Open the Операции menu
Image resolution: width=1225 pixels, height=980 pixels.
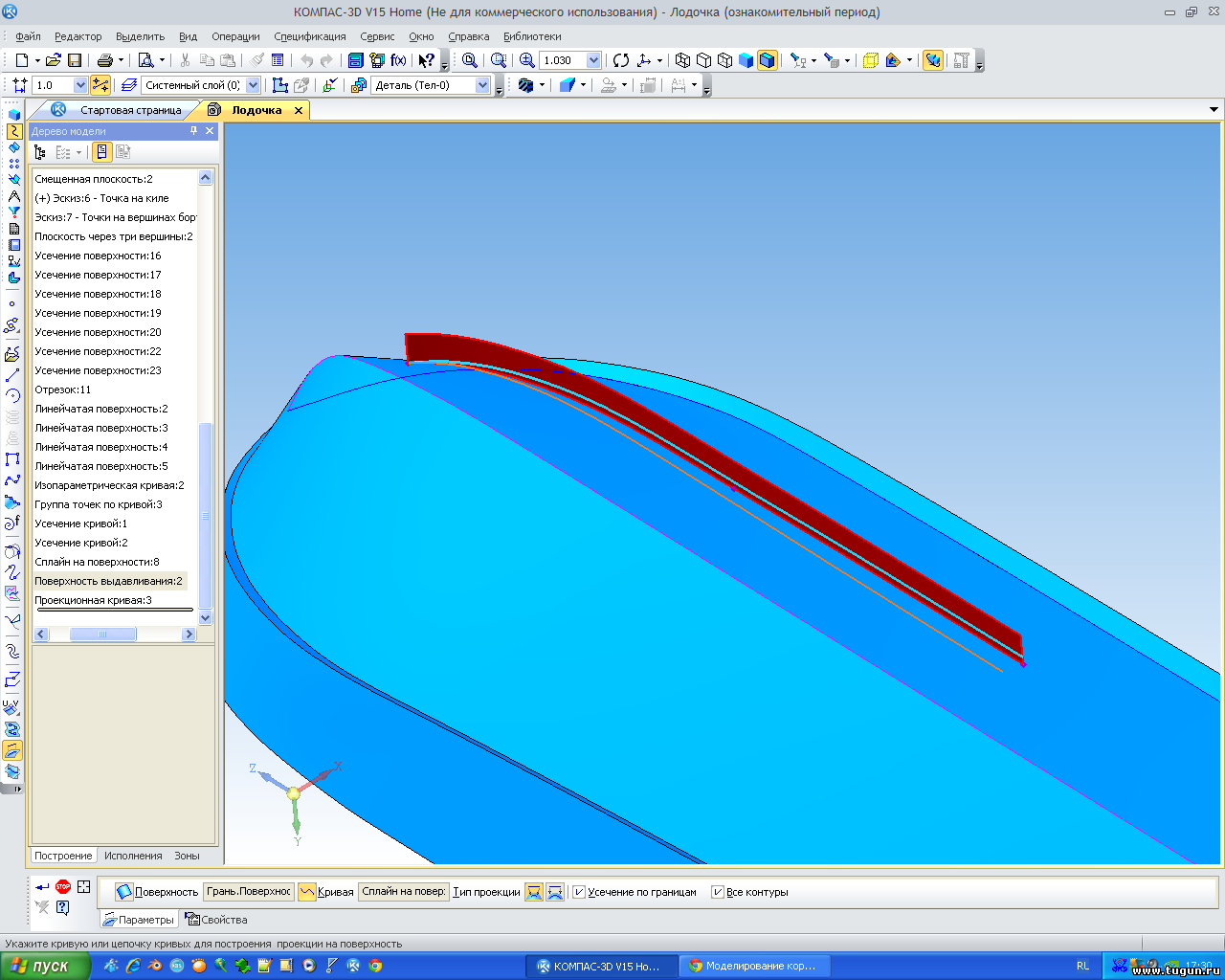click(x=235, y=36)
